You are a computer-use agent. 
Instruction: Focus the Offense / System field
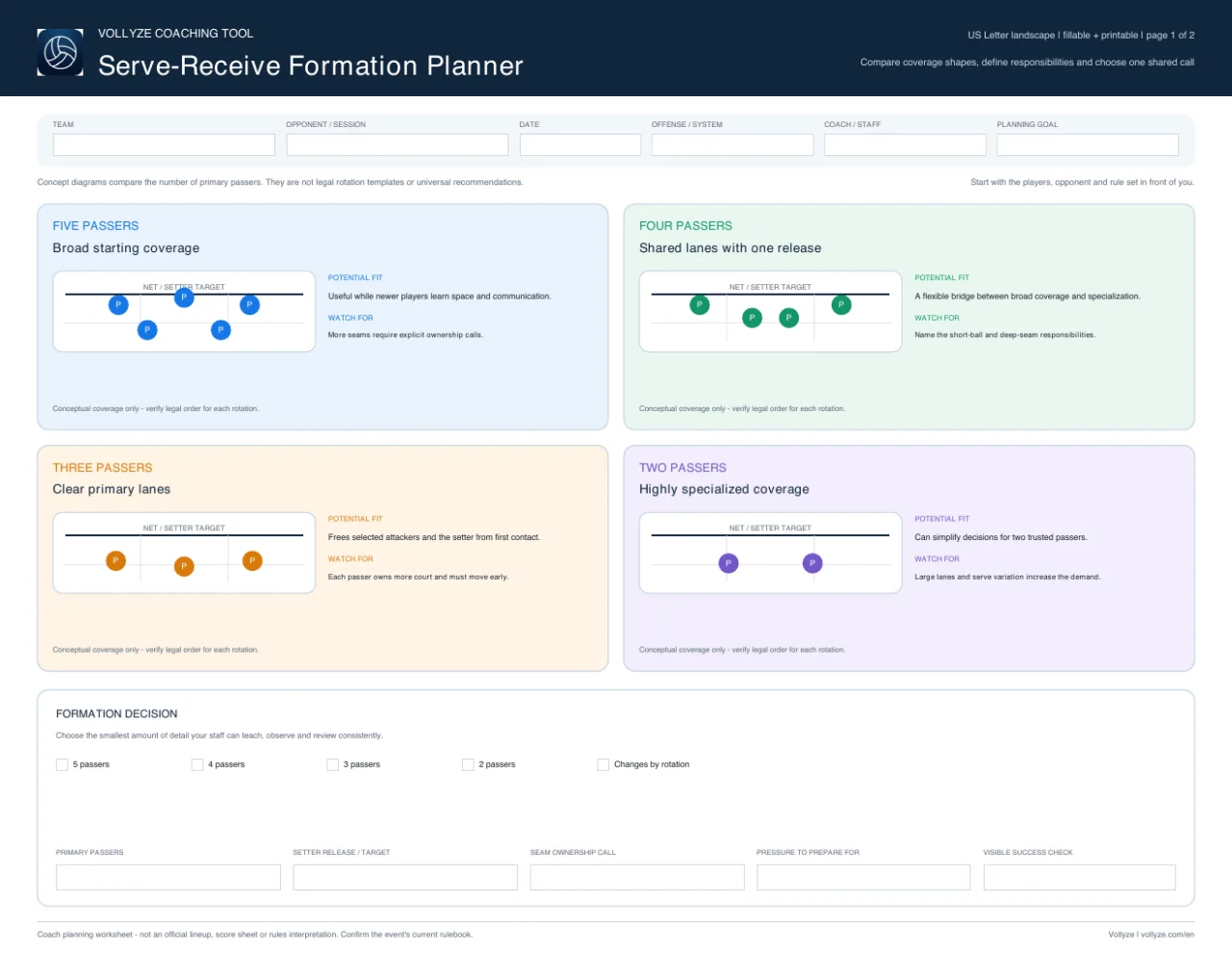(x=732, y=144)
